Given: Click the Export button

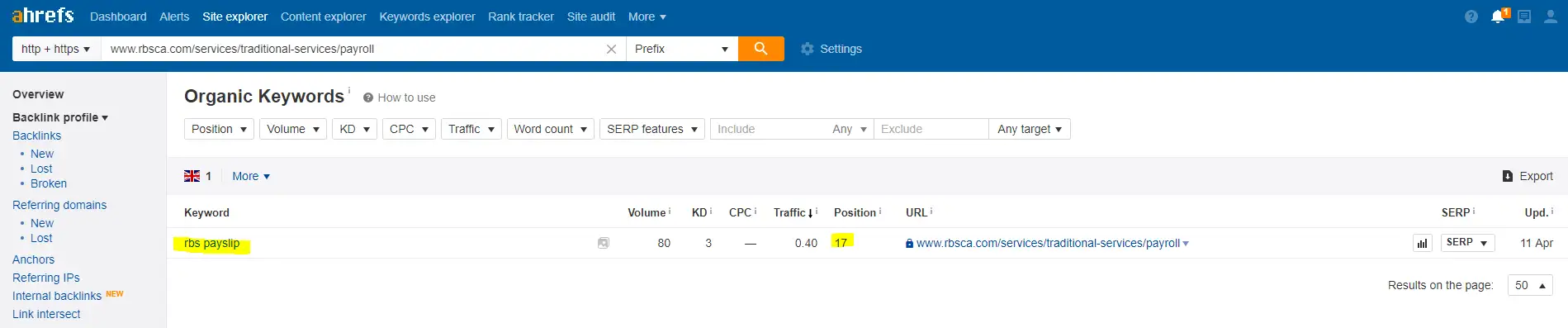Looking at the screenshot, I should [x=1528, y=176].
